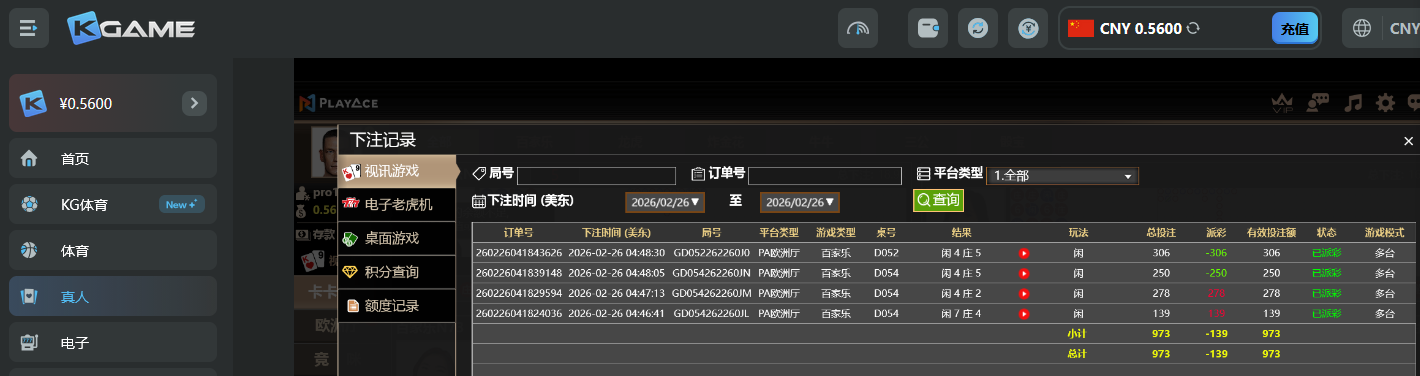Click the 订单号 column header
Image resolution: width=1420 pixels, height=376 pixels.
pyautogui.click(x=518, y=232)
